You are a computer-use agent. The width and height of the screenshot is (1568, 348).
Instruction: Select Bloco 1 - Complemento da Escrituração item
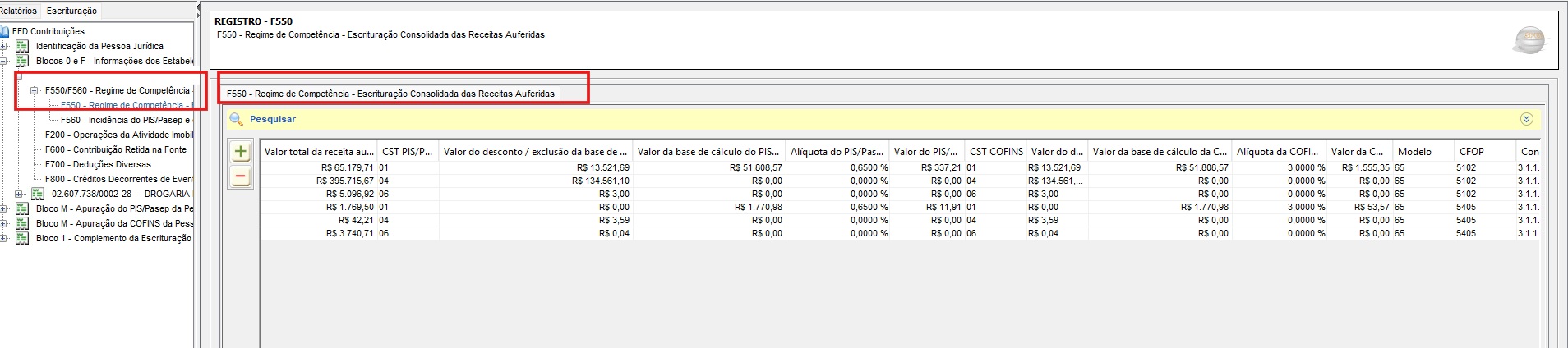[113, 238]
